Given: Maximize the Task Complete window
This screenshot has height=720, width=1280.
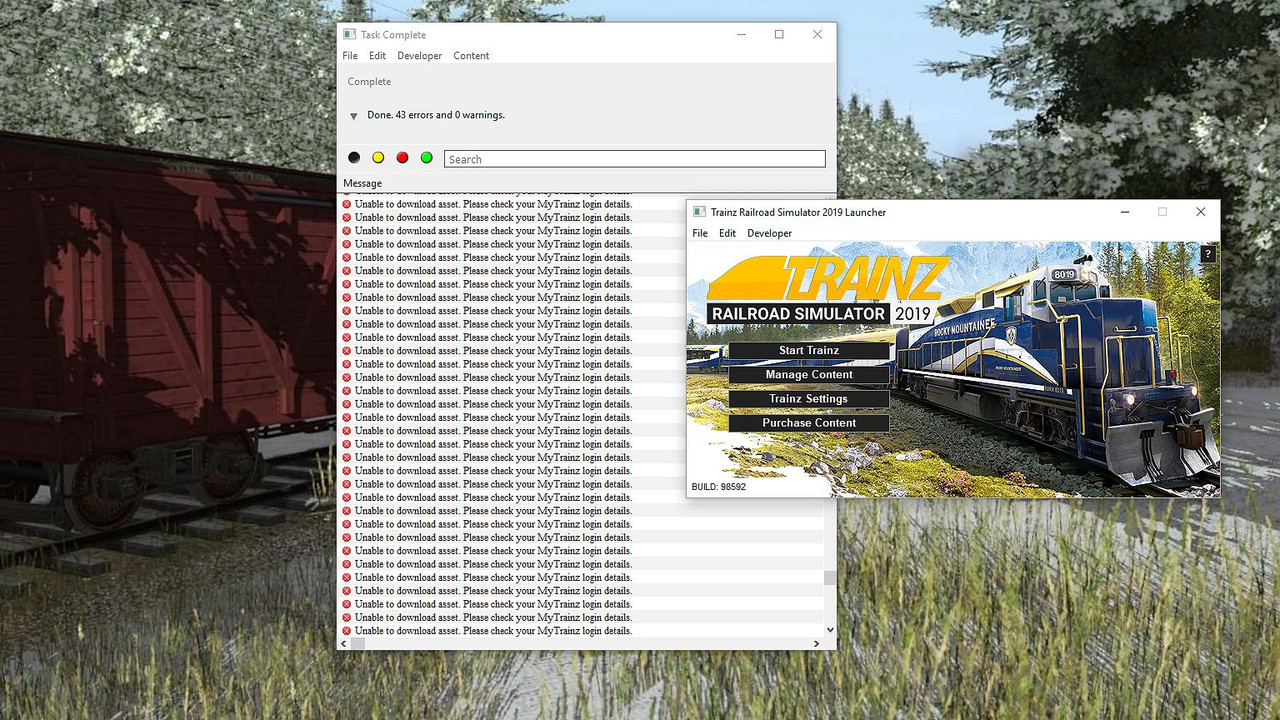Looking at the screenshot, I should 779,35.
